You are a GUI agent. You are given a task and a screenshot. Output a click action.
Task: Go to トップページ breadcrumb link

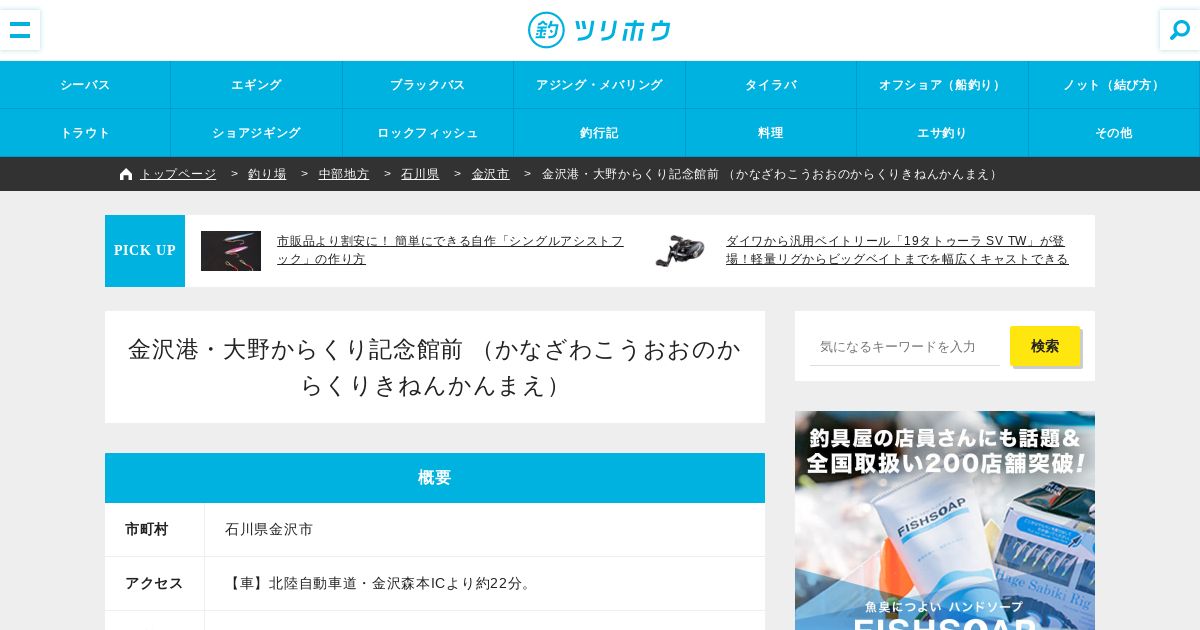click(x=178, y=174)
